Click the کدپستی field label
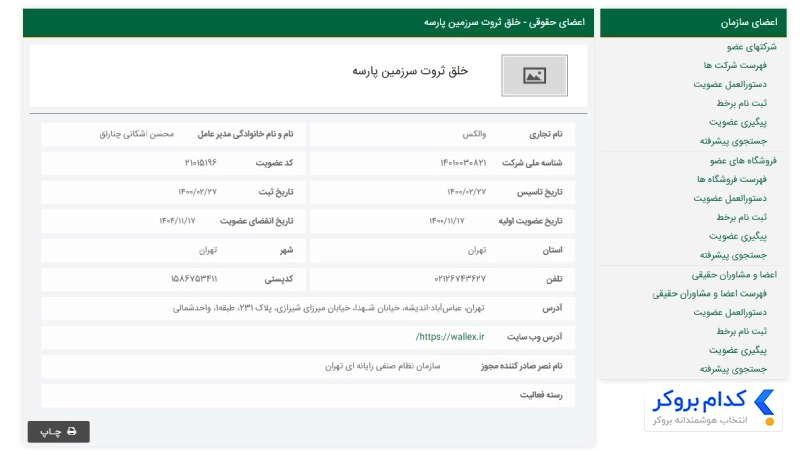 (279, 279)
